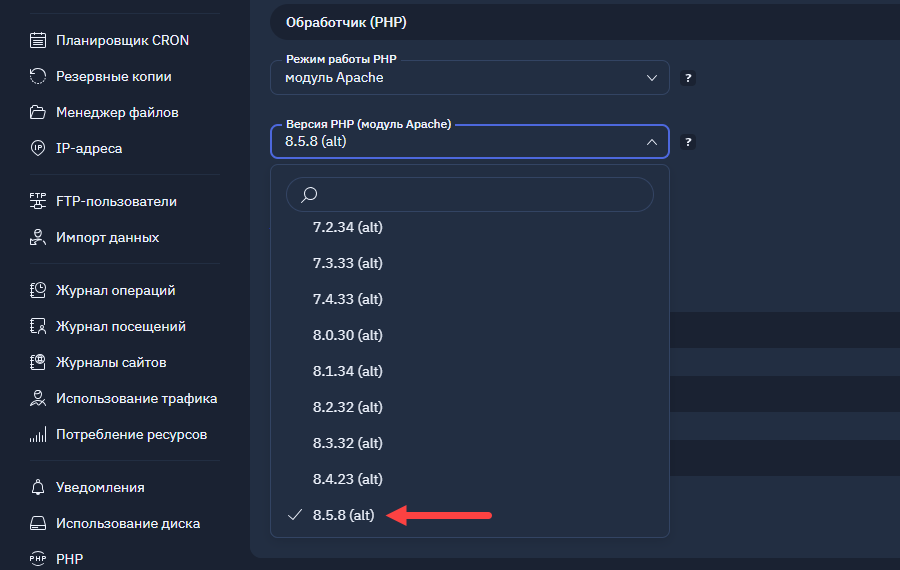900x570 pixels.
Task: Click the operations journal clock icon
Action: pyautogui.click(x=38, y=290)
